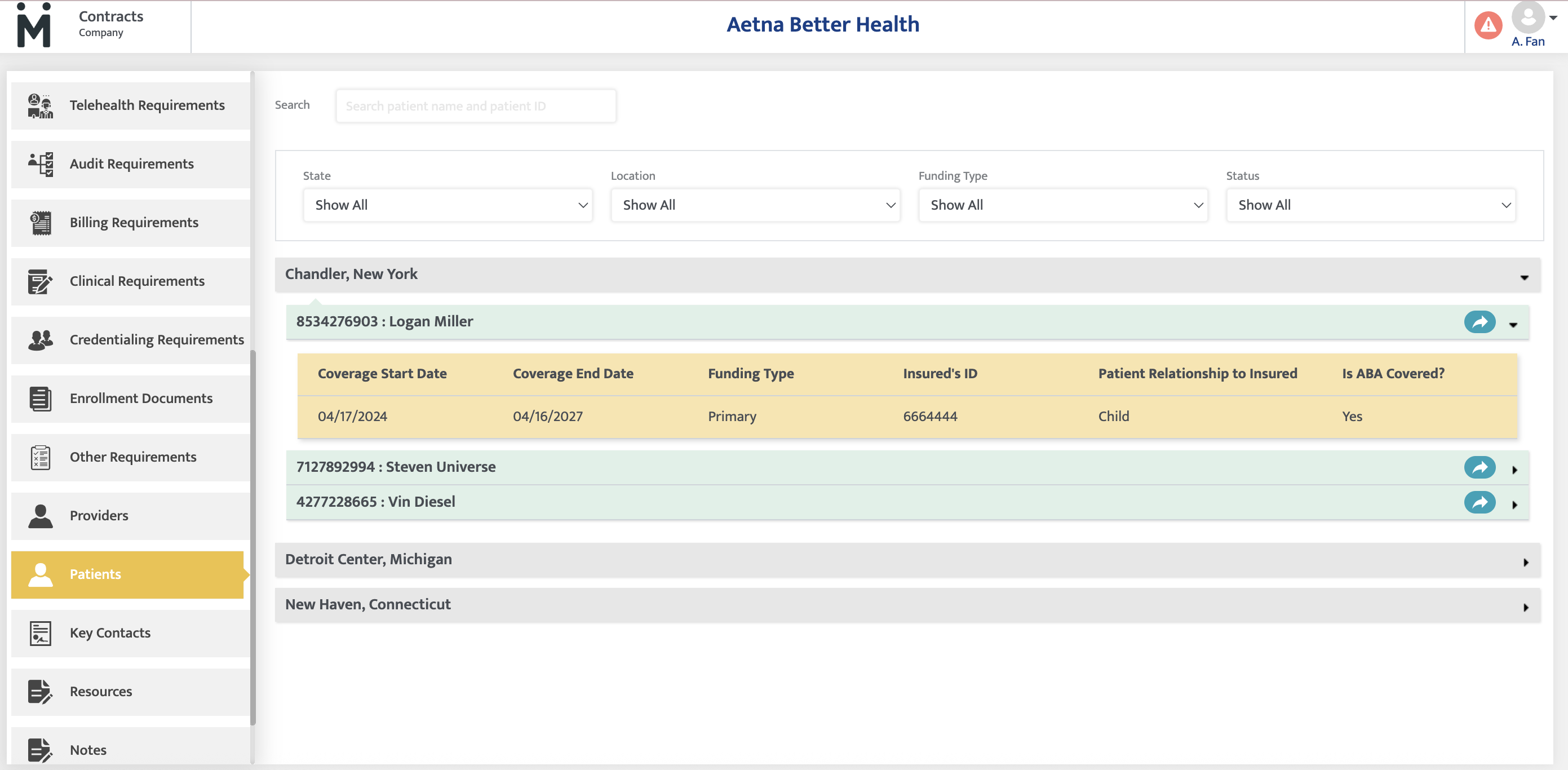This screenshot has height=770, width=1568.
Task: Open the Location filter dropdown
Action: 755,205
